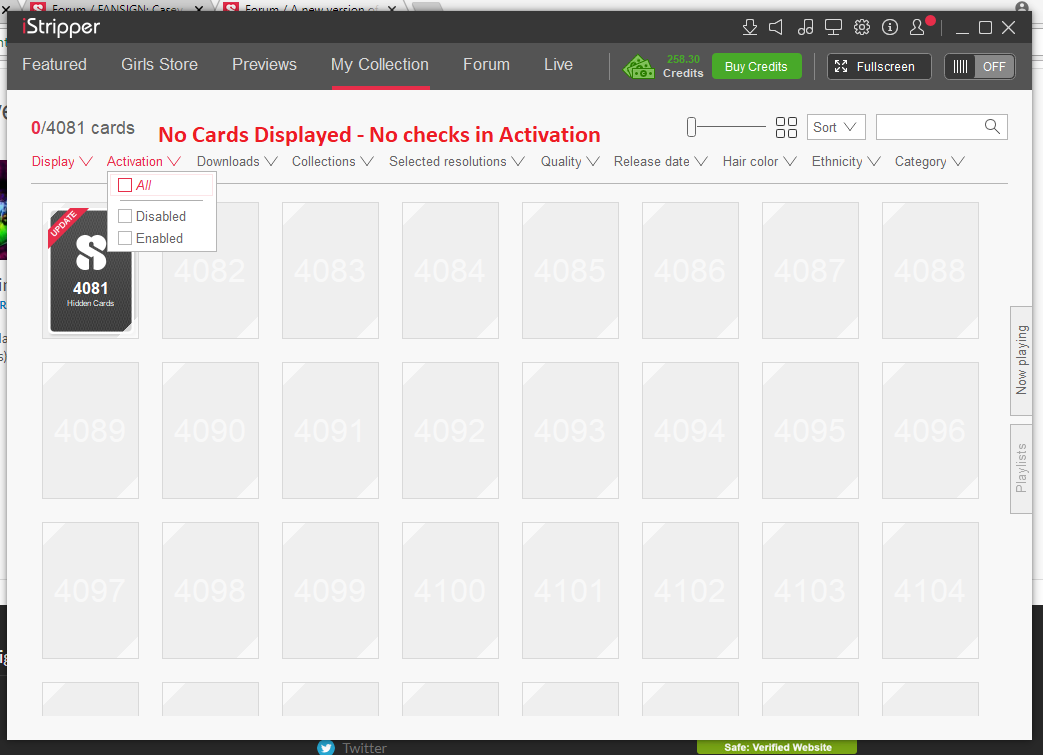Close the browser tab titled Forum / FANSIGN

(x=199, y=9)
